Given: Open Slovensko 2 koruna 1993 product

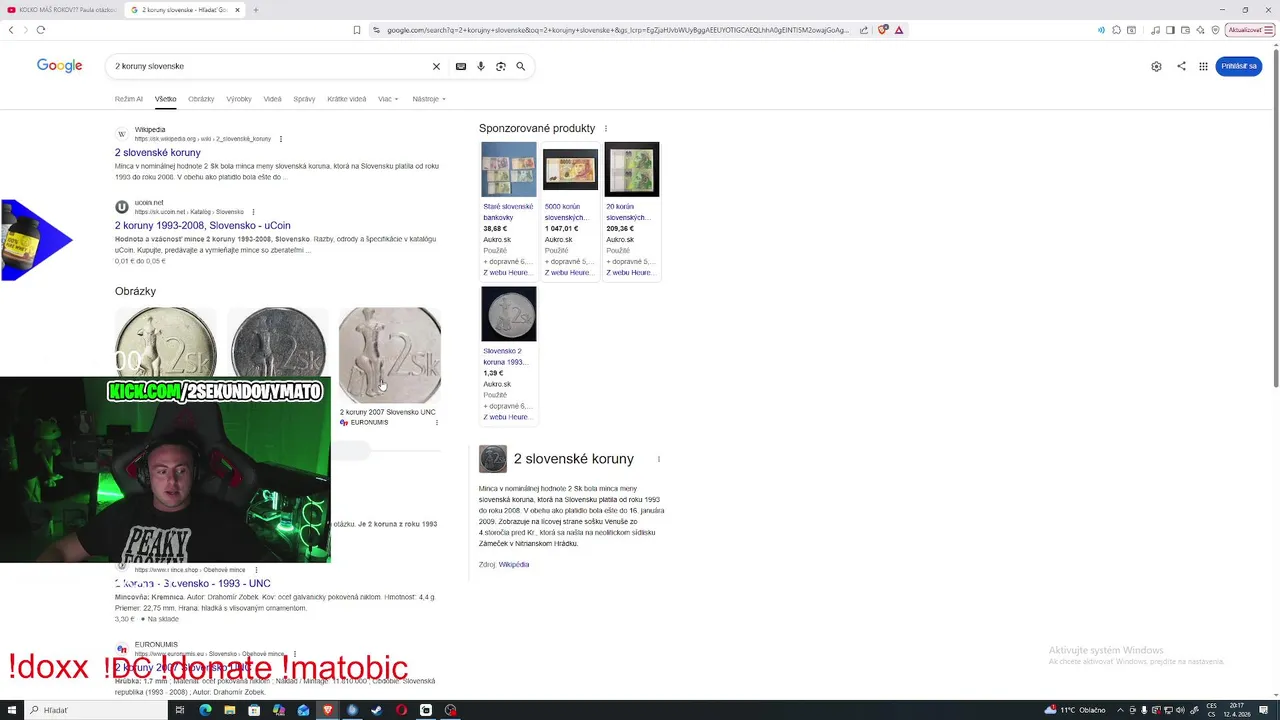Looking at the screenshot, I should pyautogui.click(x=506, y=357).
